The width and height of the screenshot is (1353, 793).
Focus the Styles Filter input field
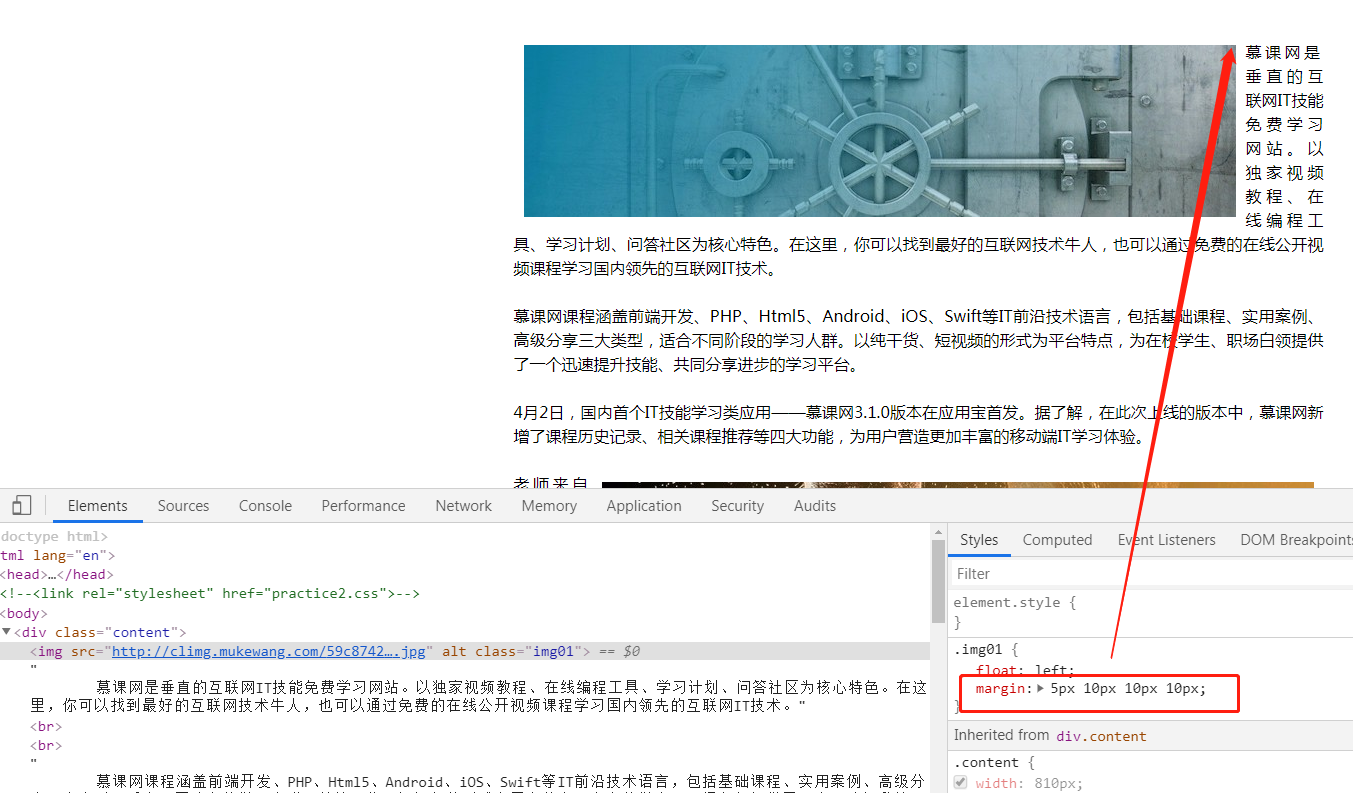(1150, 574)
